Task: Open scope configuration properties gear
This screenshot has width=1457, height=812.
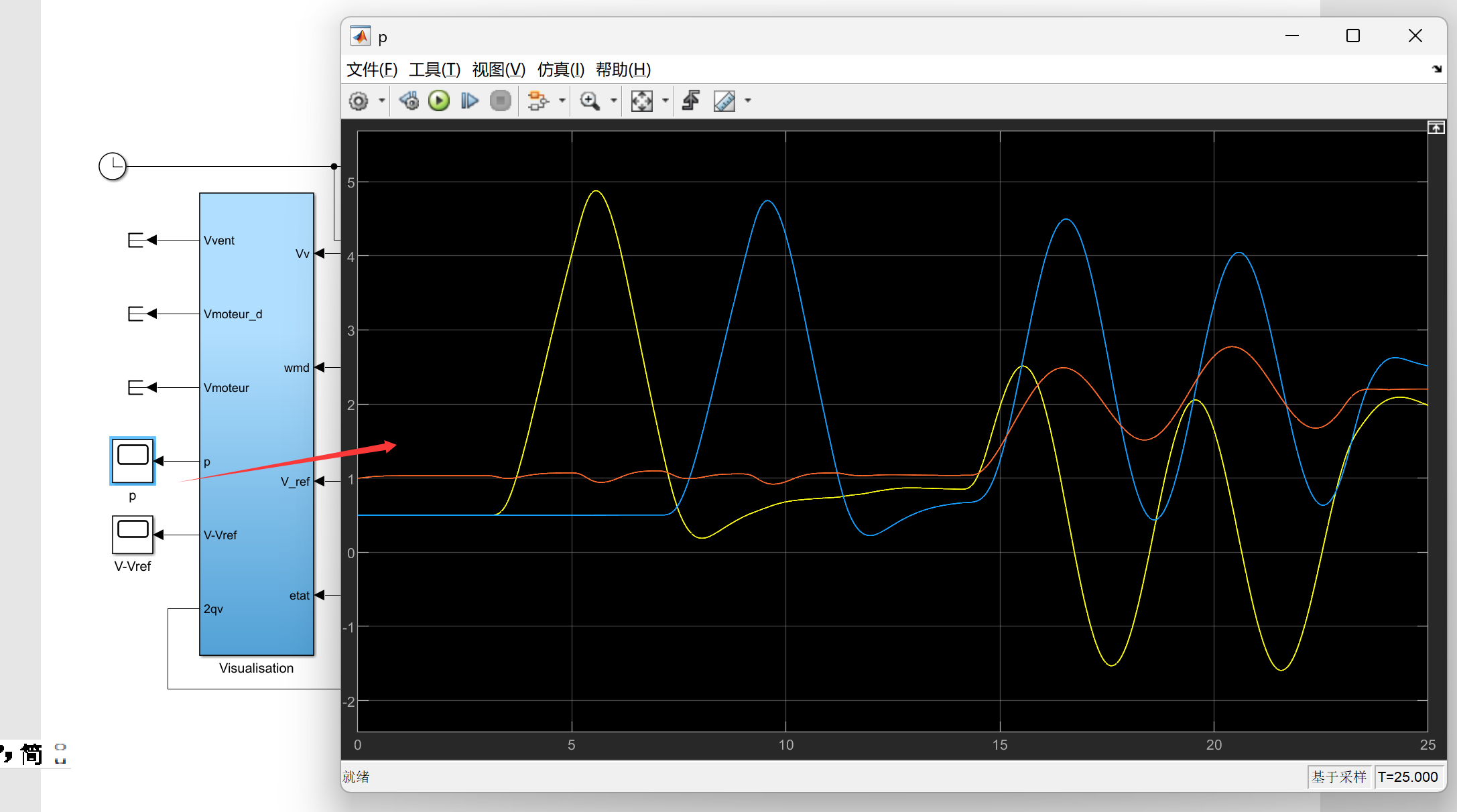Action: (x=359, y=101)
